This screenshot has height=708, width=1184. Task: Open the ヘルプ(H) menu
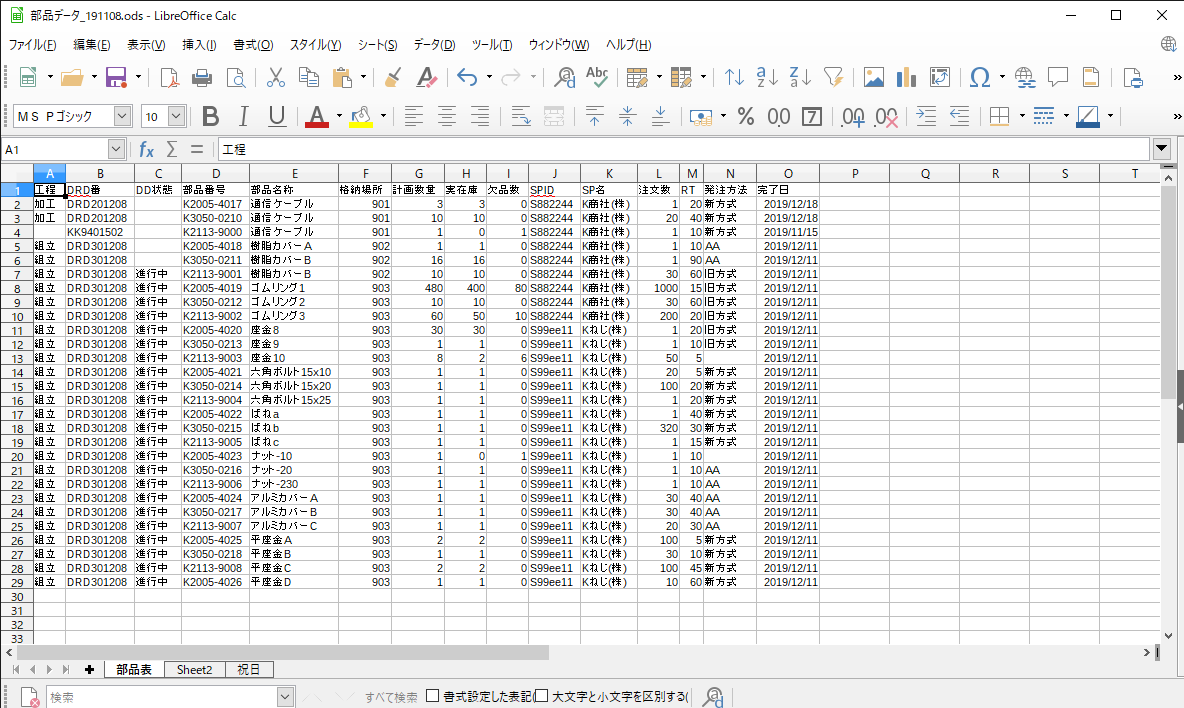click(x=628, y=45)
